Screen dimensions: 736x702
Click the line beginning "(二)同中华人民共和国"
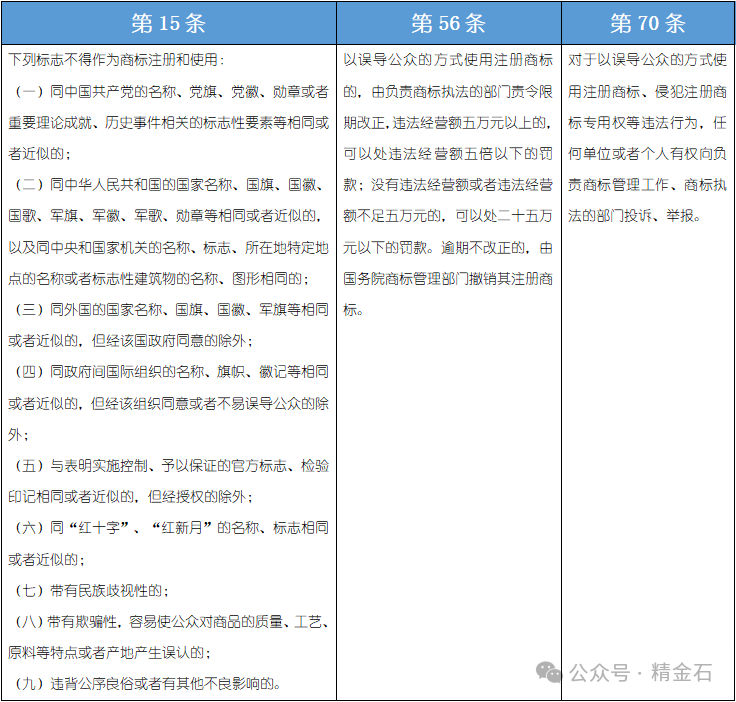169,185
